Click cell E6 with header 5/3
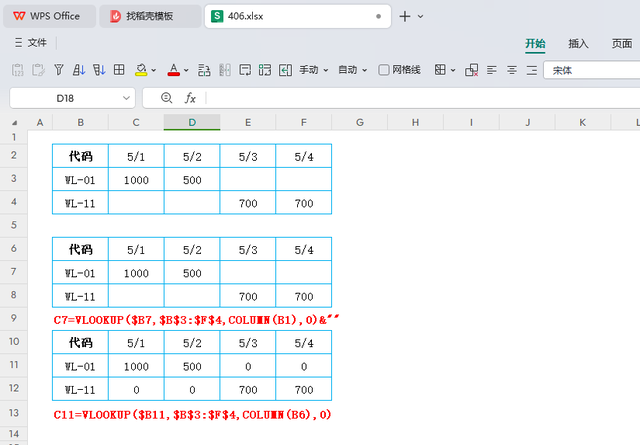 [x=248, y=249]
